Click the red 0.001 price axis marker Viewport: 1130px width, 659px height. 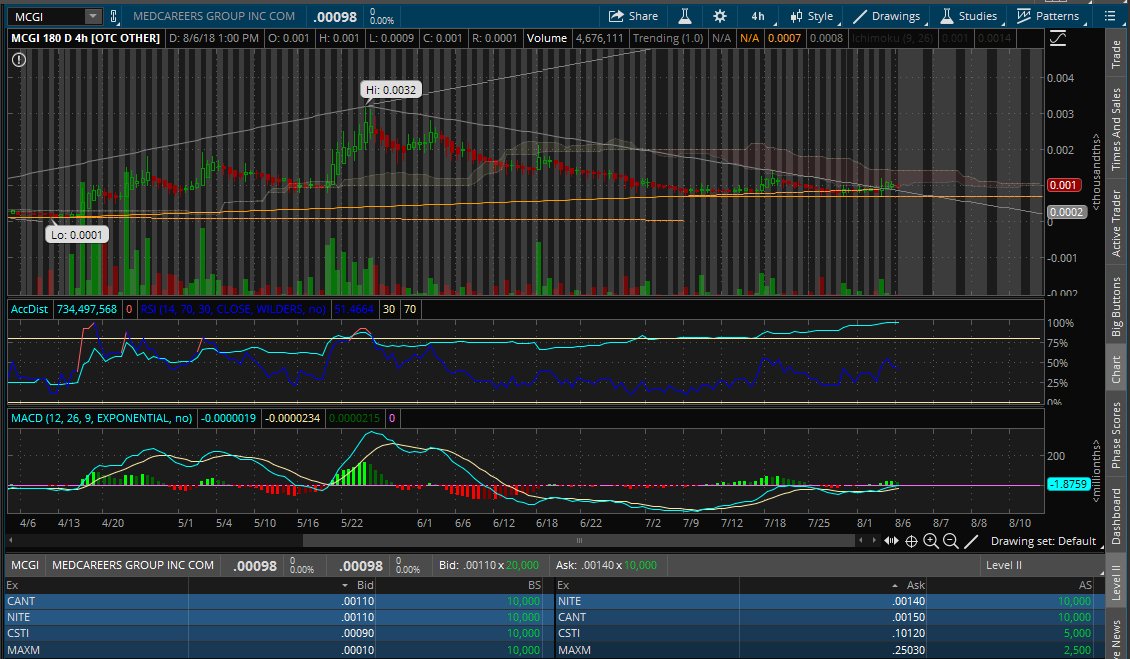(1063, 185)
